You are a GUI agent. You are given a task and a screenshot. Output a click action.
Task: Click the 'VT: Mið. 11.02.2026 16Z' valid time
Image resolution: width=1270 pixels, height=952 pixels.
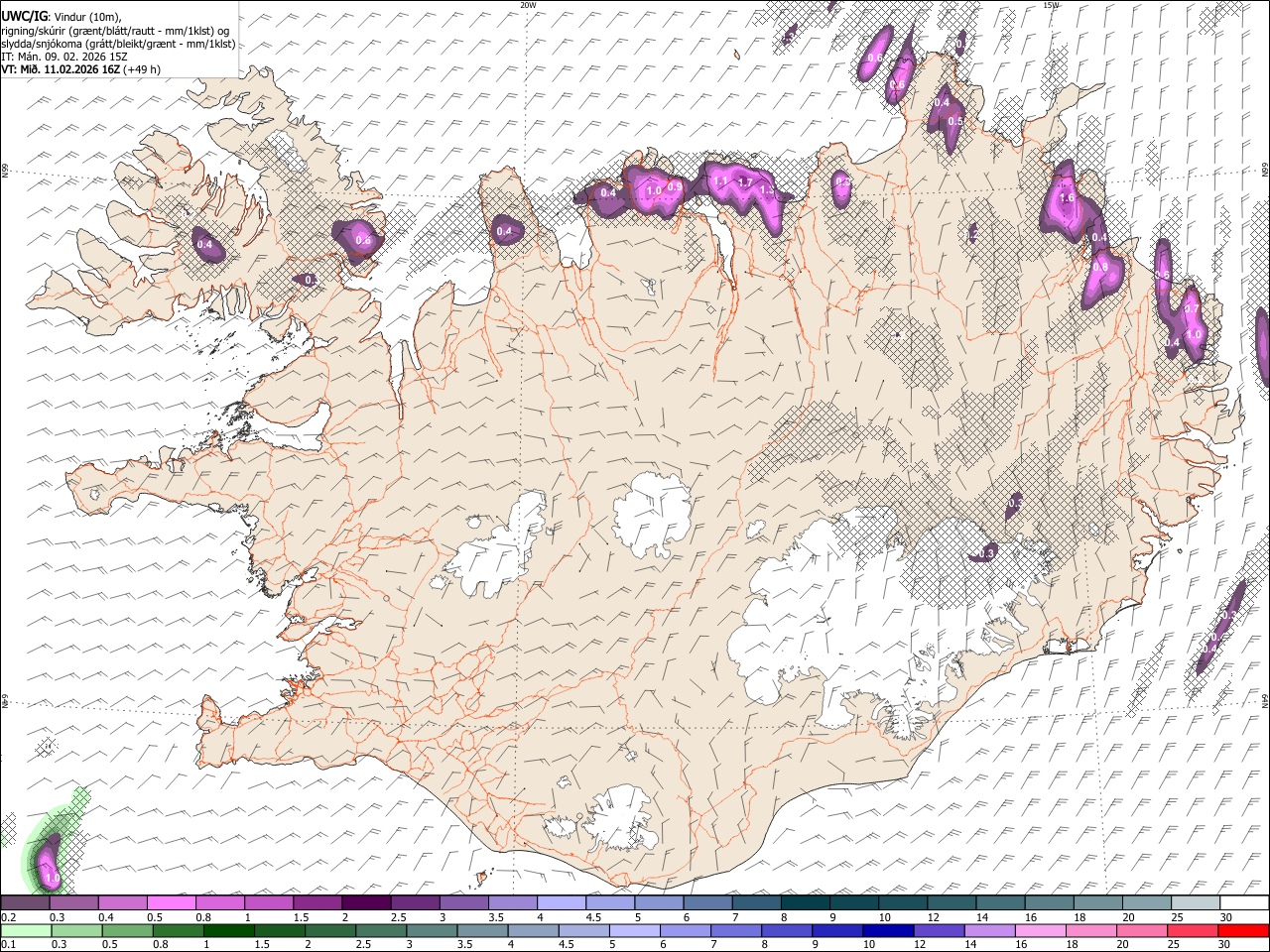[x=61, y=69]
